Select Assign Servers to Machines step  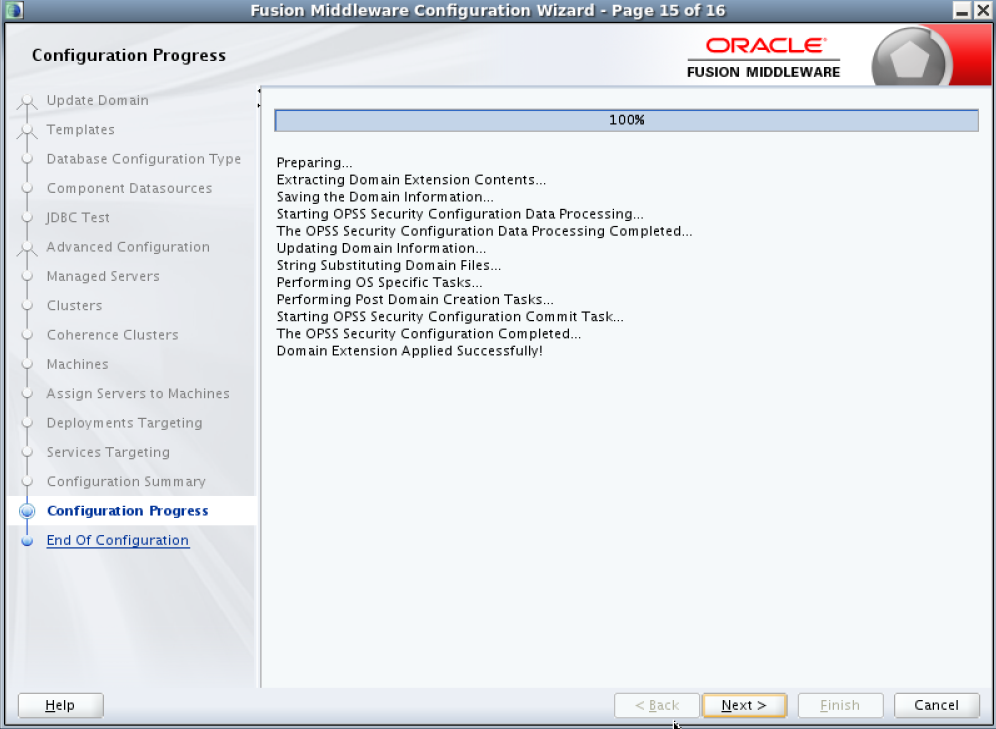pos(138,393)
